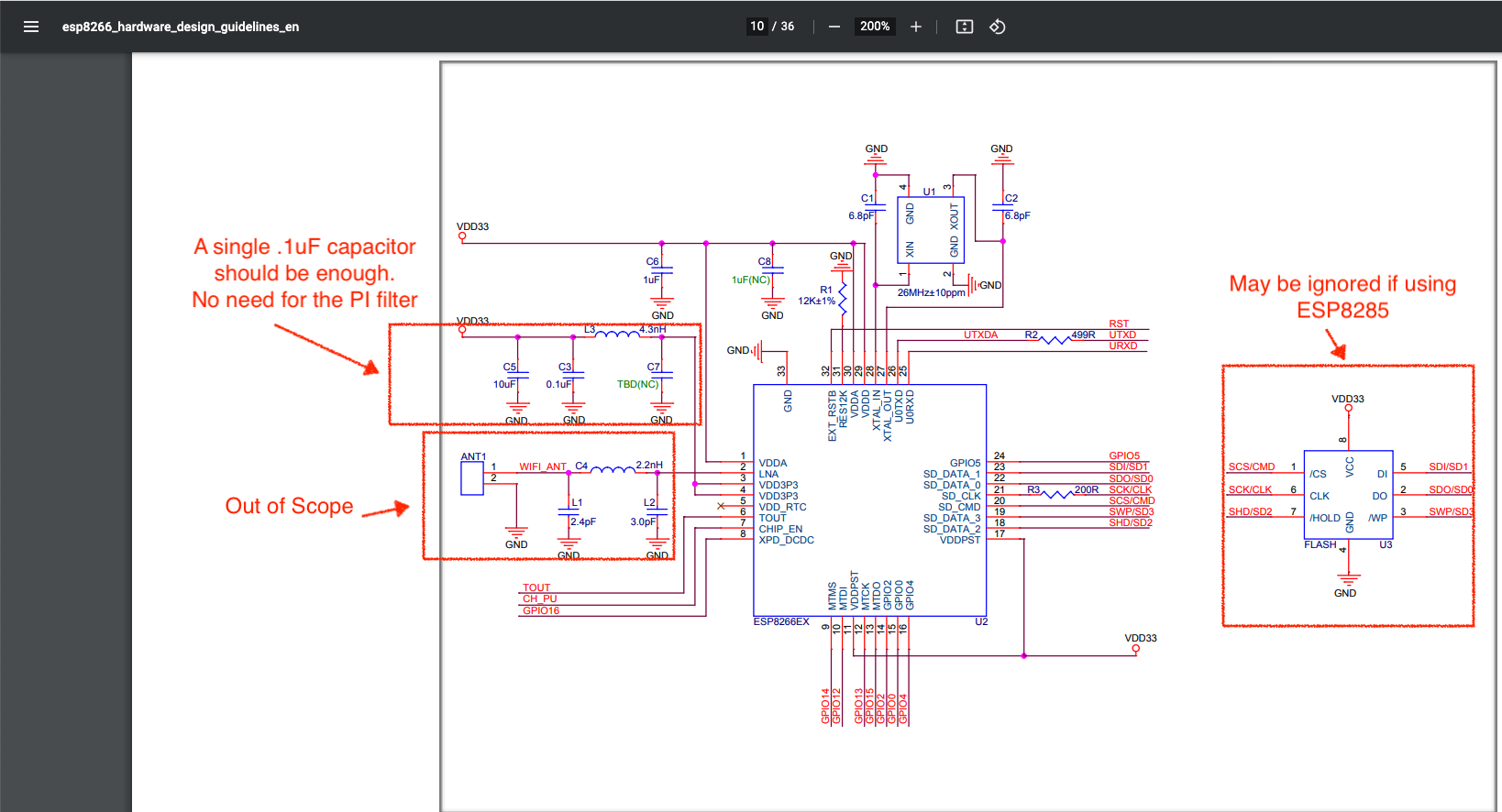Click the 4.3nH inductor value

pos(653,329)
